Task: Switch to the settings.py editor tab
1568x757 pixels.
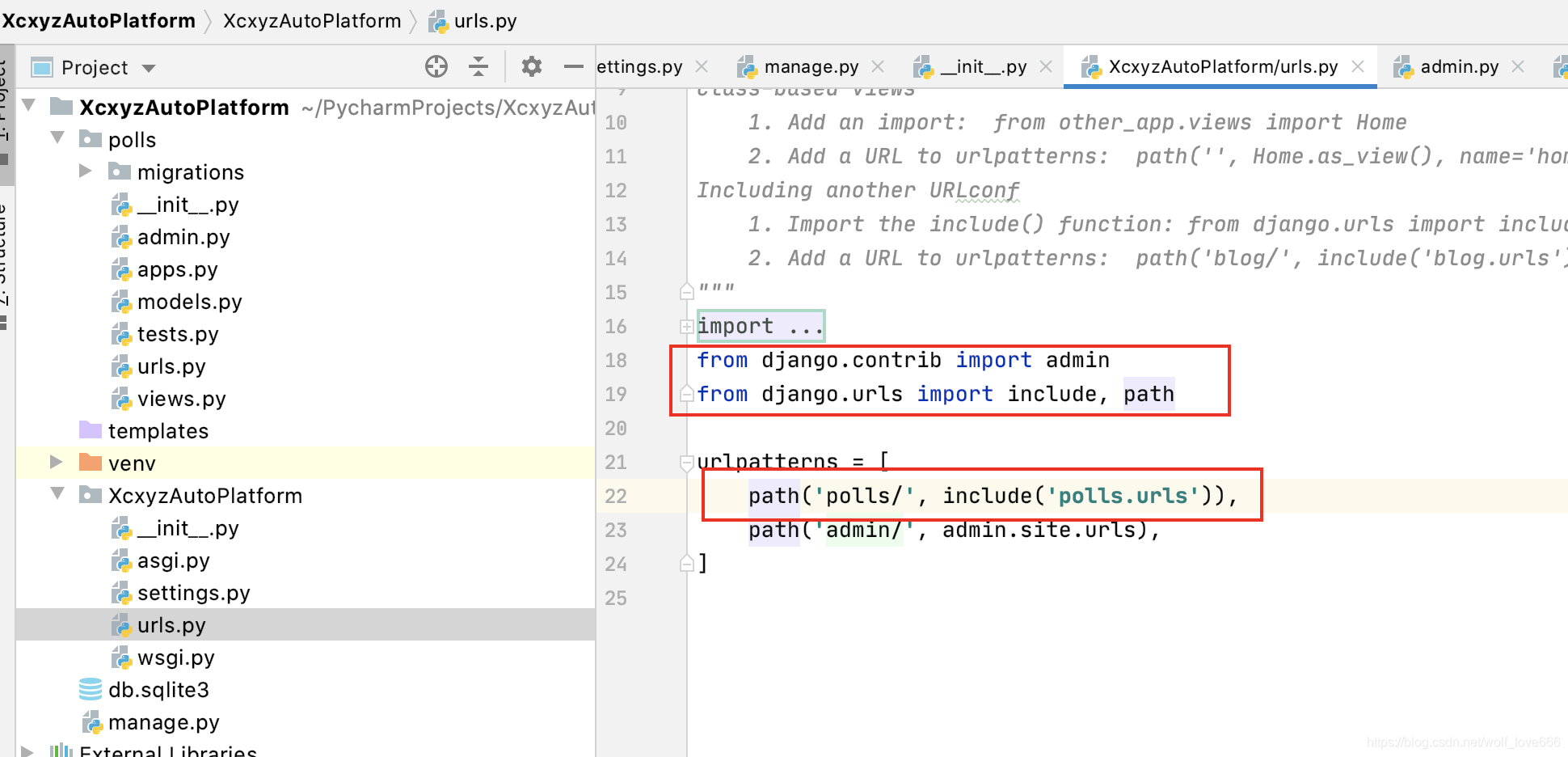Action: 639,66
